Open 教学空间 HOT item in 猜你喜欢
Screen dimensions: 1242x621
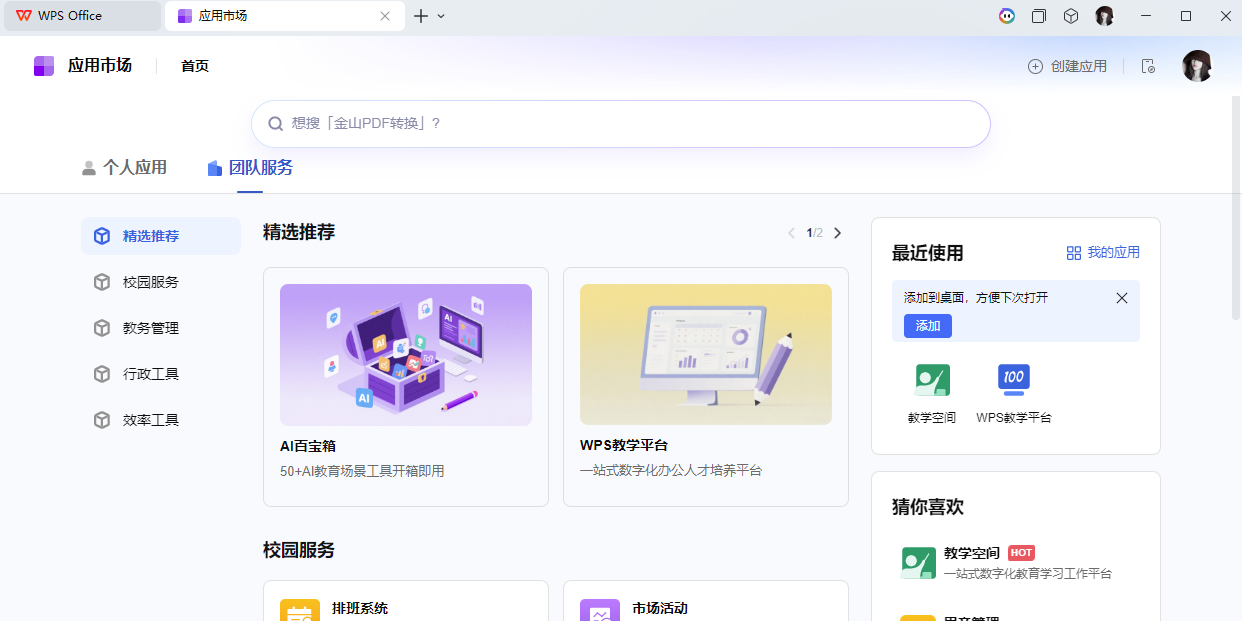[1016, 563]
